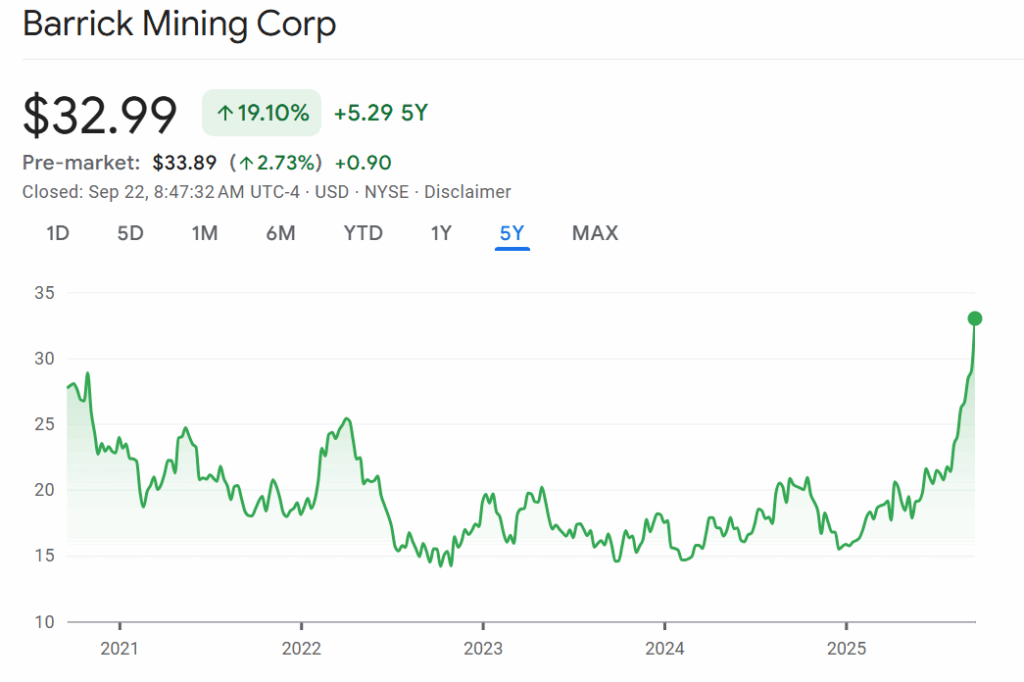This screenshot has width=1024, height=682.
Task: Choose the 6M chart period
Action: (x=280, y=233)
